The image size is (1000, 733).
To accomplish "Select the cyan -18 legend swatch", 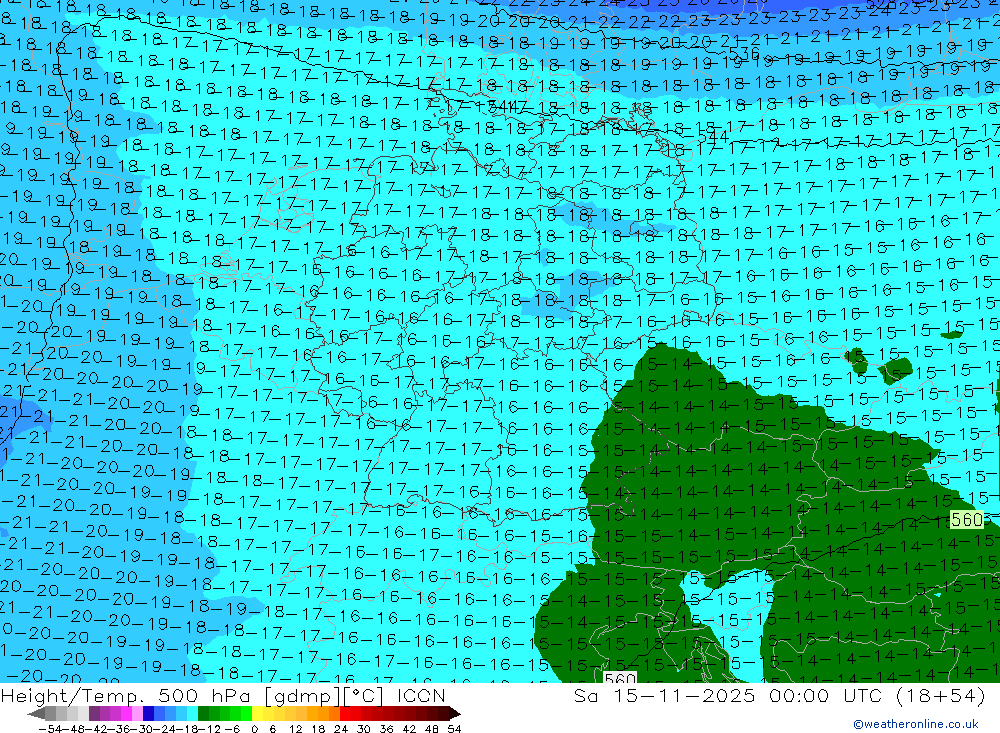I will (192, 713).
